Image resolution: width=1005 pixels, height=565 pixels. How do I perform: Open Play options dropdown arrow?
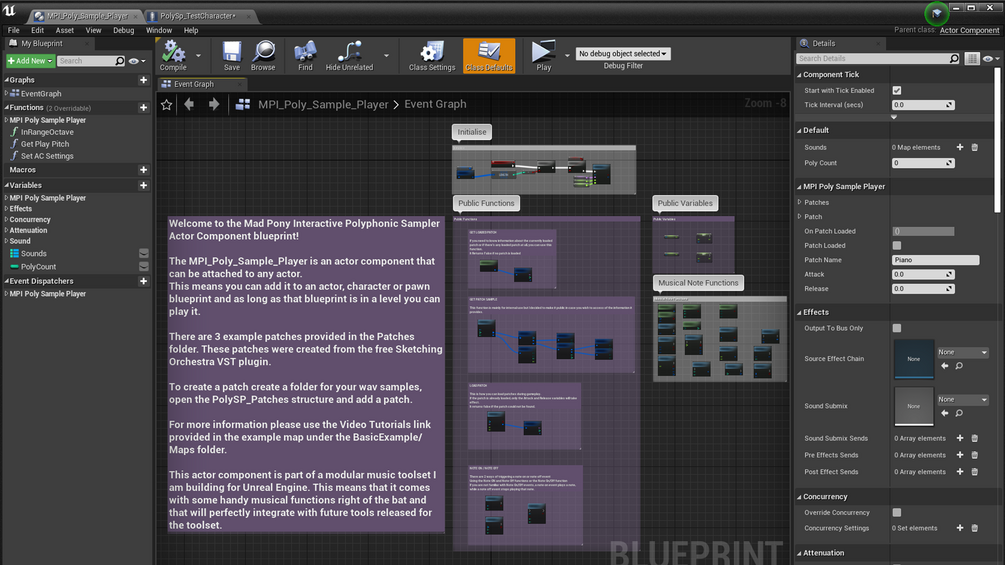pyautogui.click(x=567, y=56)
